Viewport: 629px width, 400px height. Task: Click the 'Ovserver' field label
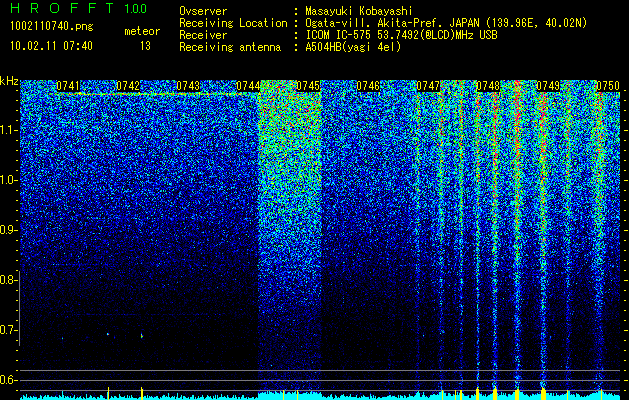203,11
